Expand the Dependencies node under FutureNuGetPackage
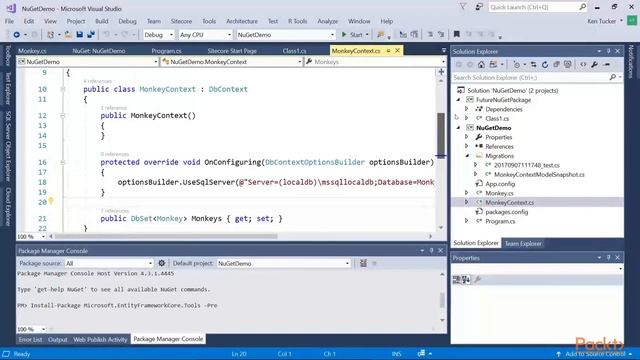 point(467,109)
